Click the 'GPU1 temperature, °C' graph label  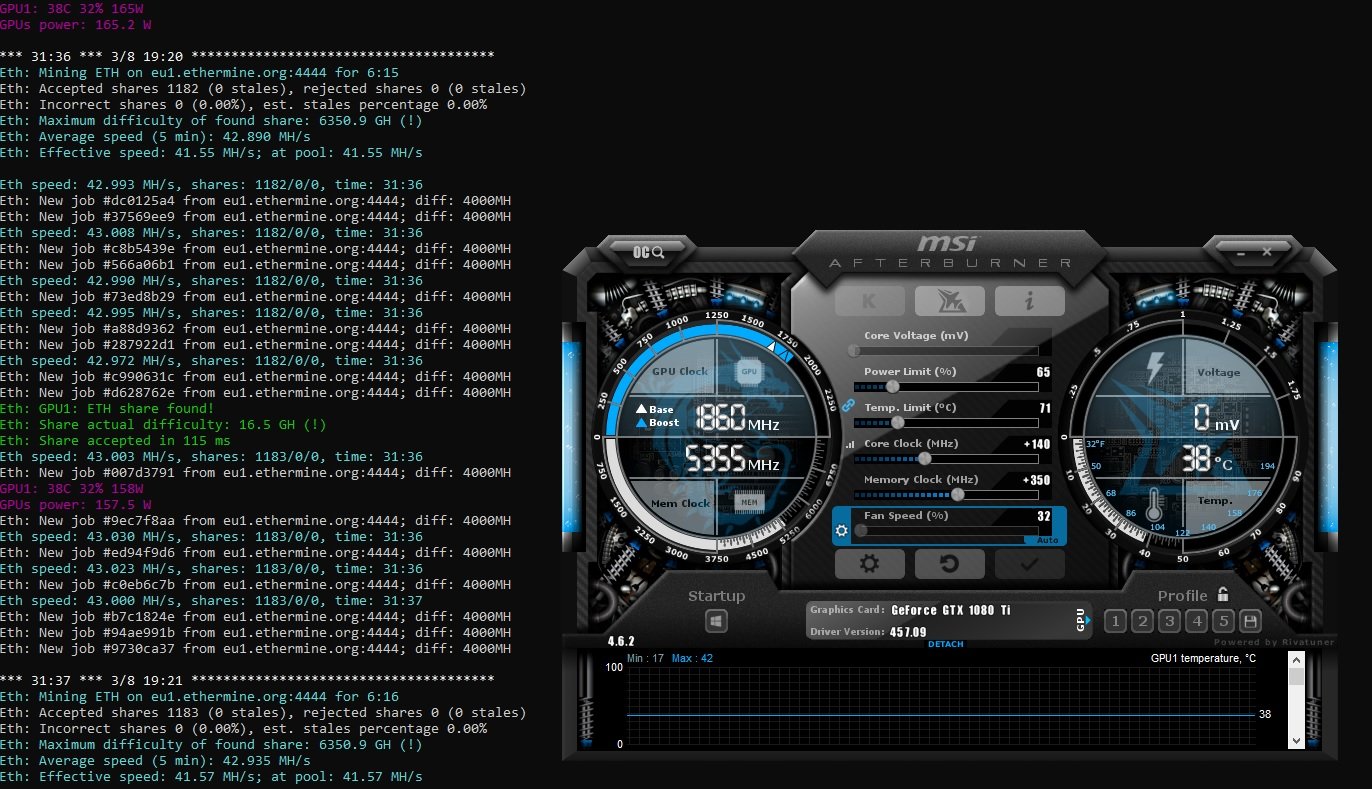(x=1203, y=658)
